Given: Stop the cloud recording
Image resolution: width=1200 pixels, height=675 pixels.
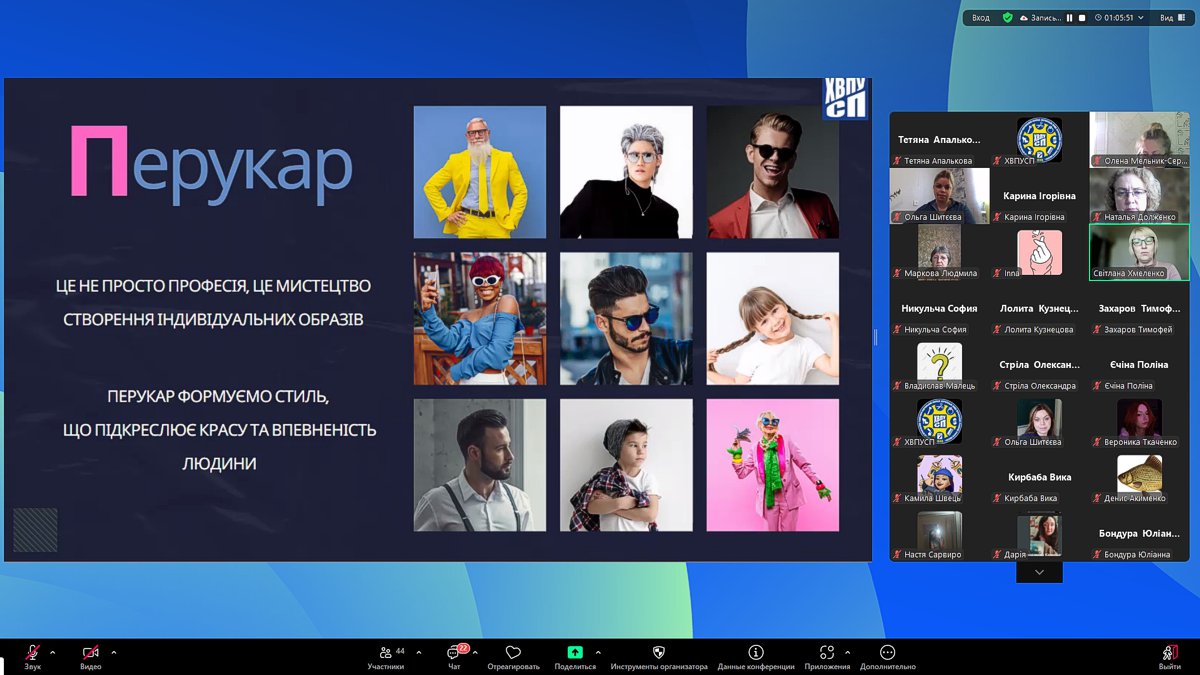Looking at the screenshot, I should coord(1082,18).
